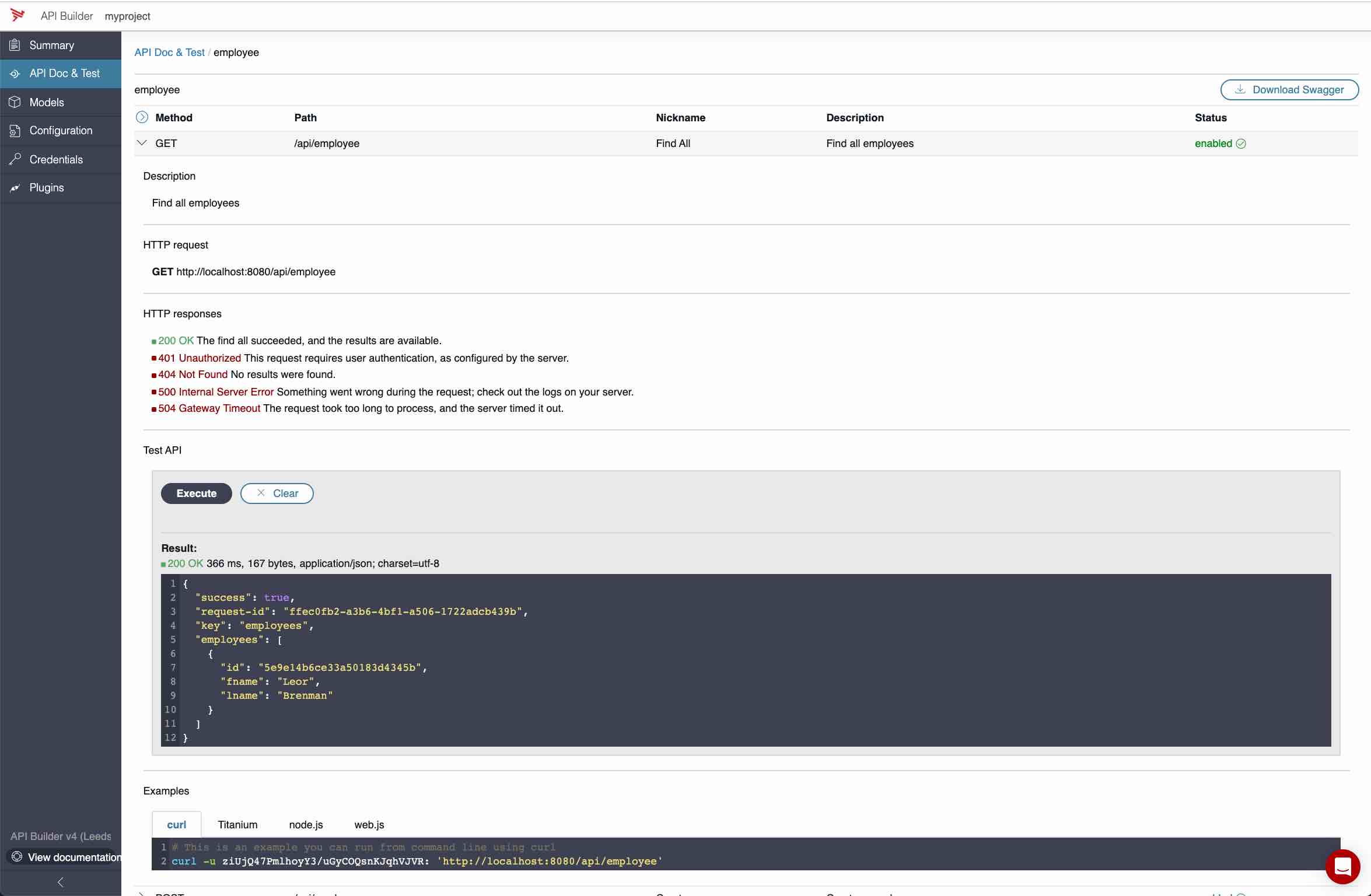
Task: Collapse the GET /api/employee row
Action: point(142,143)
